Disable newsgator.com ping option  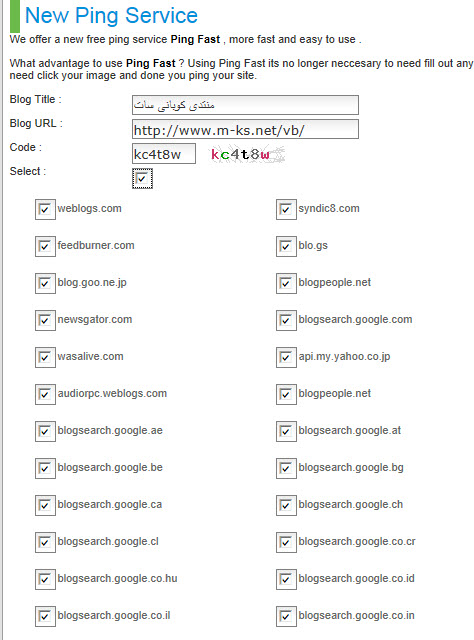click(x=45, y=320)
